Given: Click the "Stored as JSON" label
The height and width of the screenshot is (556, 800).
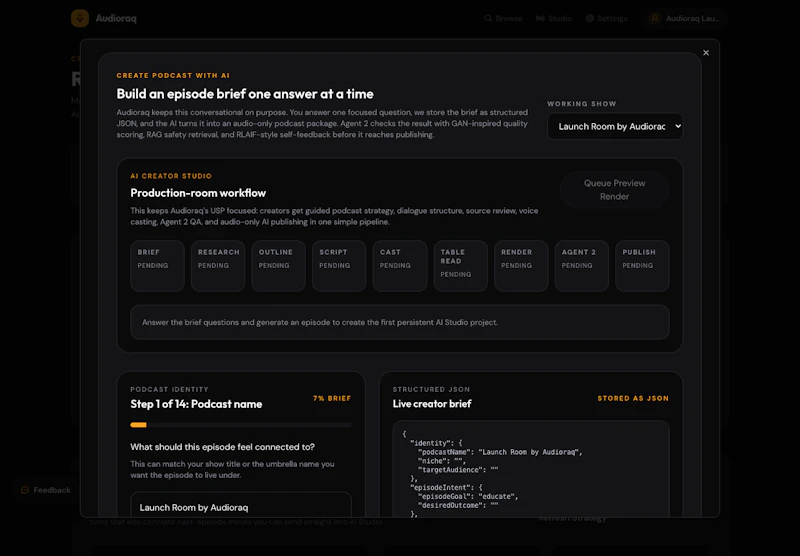Looking at the screenshot, I should tap(633, 398).
